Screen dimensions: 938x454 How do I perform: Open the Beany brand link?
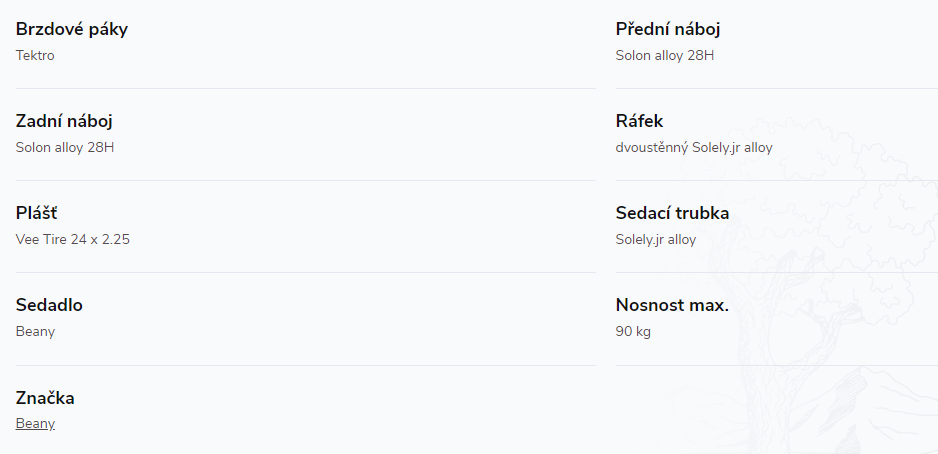click(x=35, y=423)
